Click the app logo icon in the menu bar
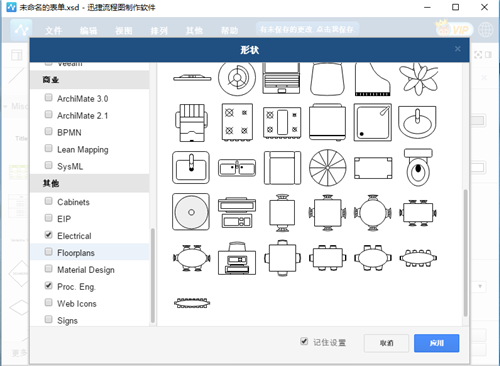The width and height of the screenshot is (500, 366). (x=21, y=30)
